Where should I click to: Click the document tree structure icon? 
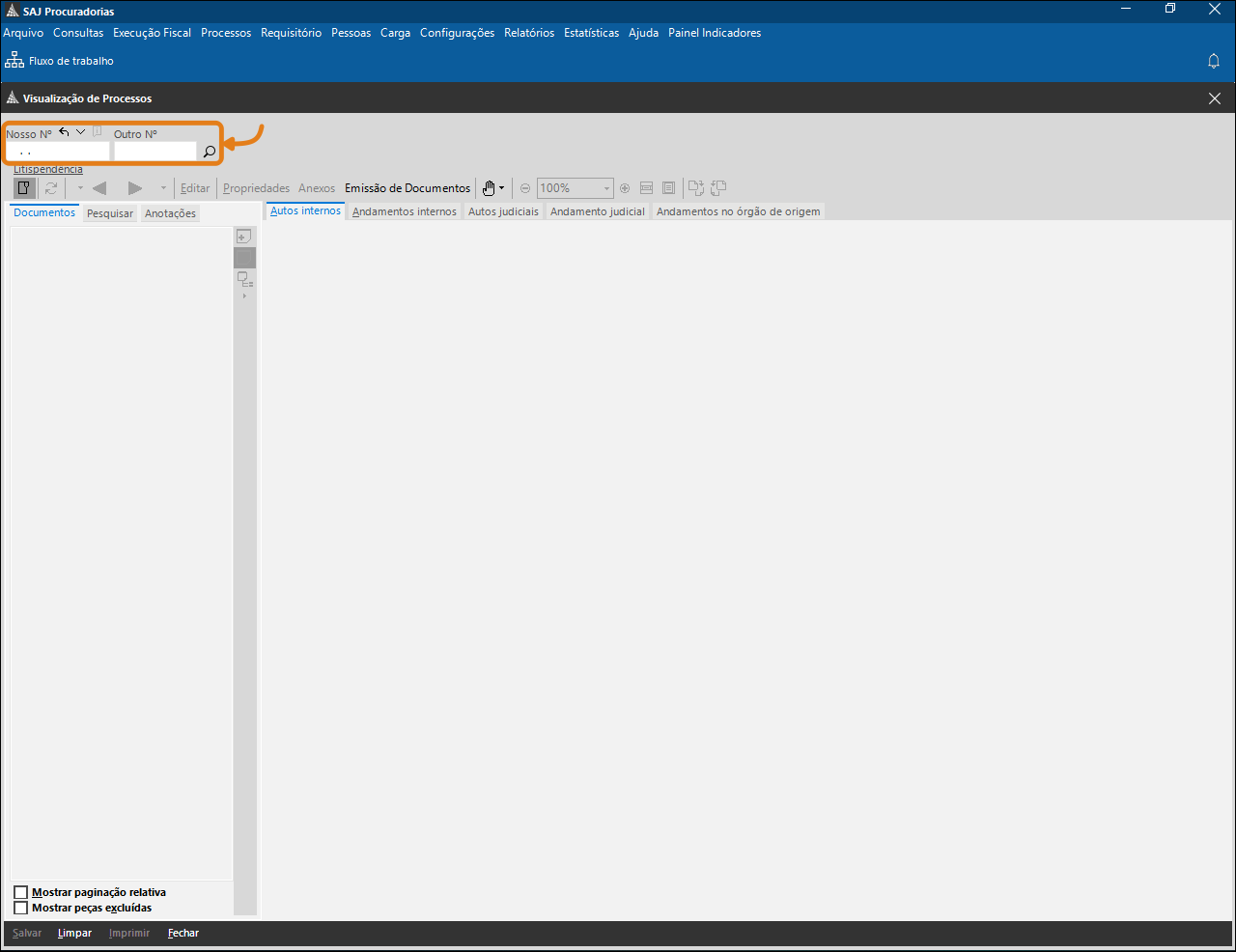pos(245,280)
